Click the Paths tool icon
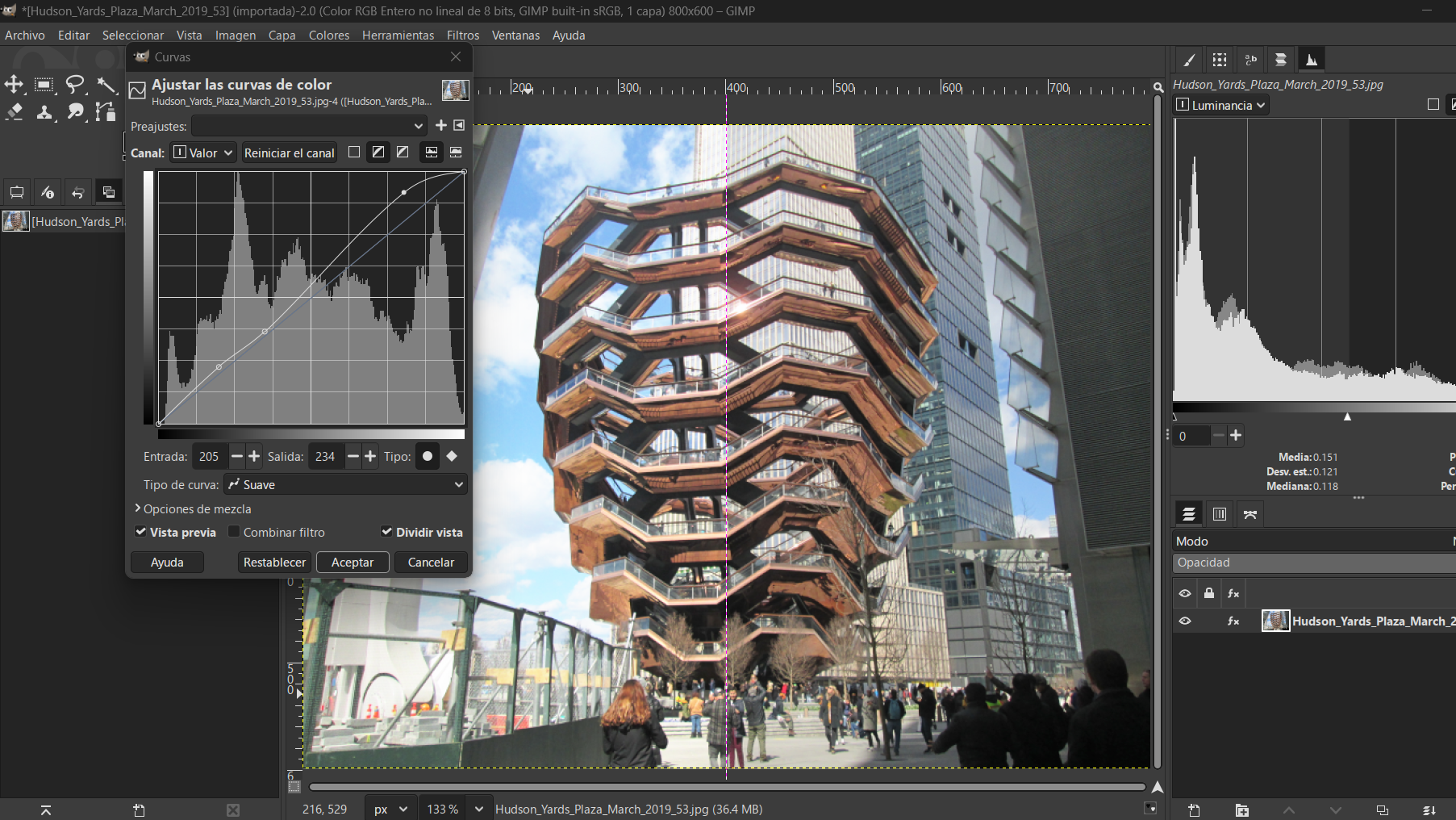The image size is (1456, 820). point(106,112)
